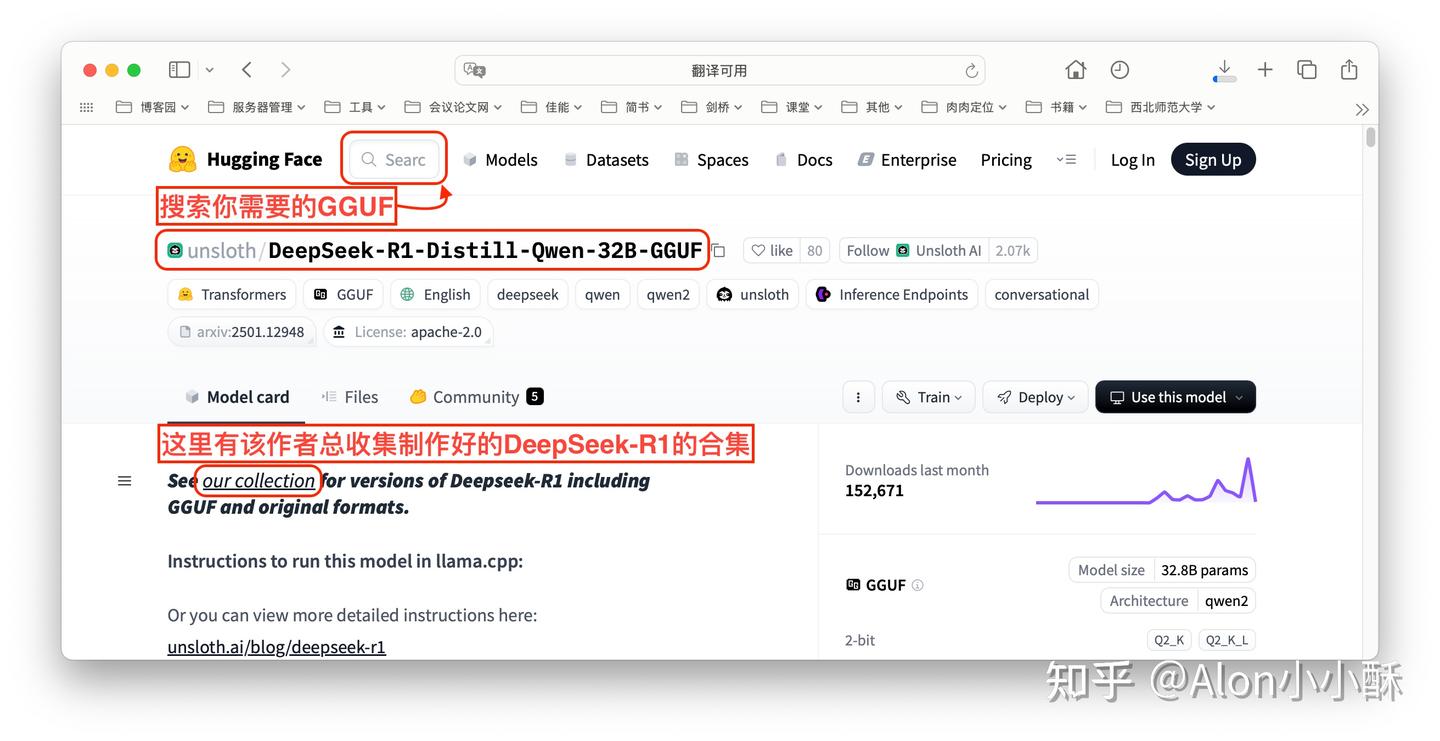The height and width of the screenshot is (741, 1440).
Task: Expand the 剑桥 bookmark folder
Action: [713, 107]
